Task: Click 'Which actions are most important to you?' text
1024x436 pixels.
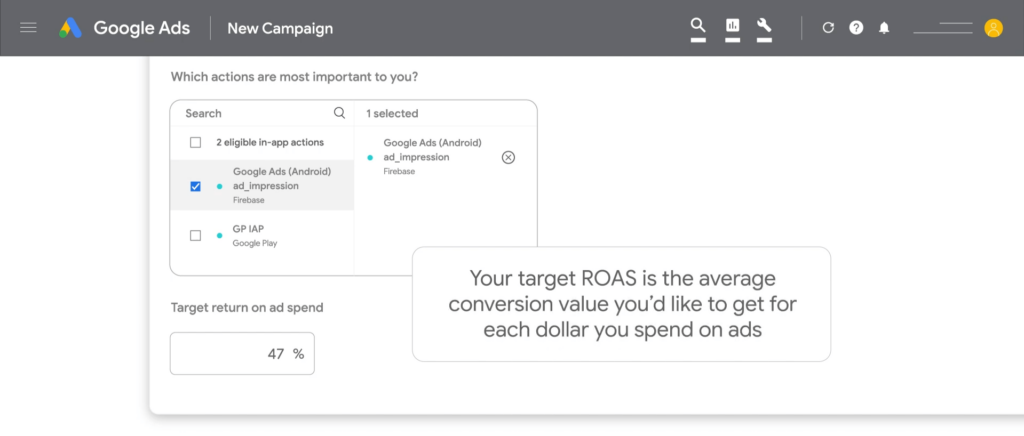Action: tap(295, 77)
